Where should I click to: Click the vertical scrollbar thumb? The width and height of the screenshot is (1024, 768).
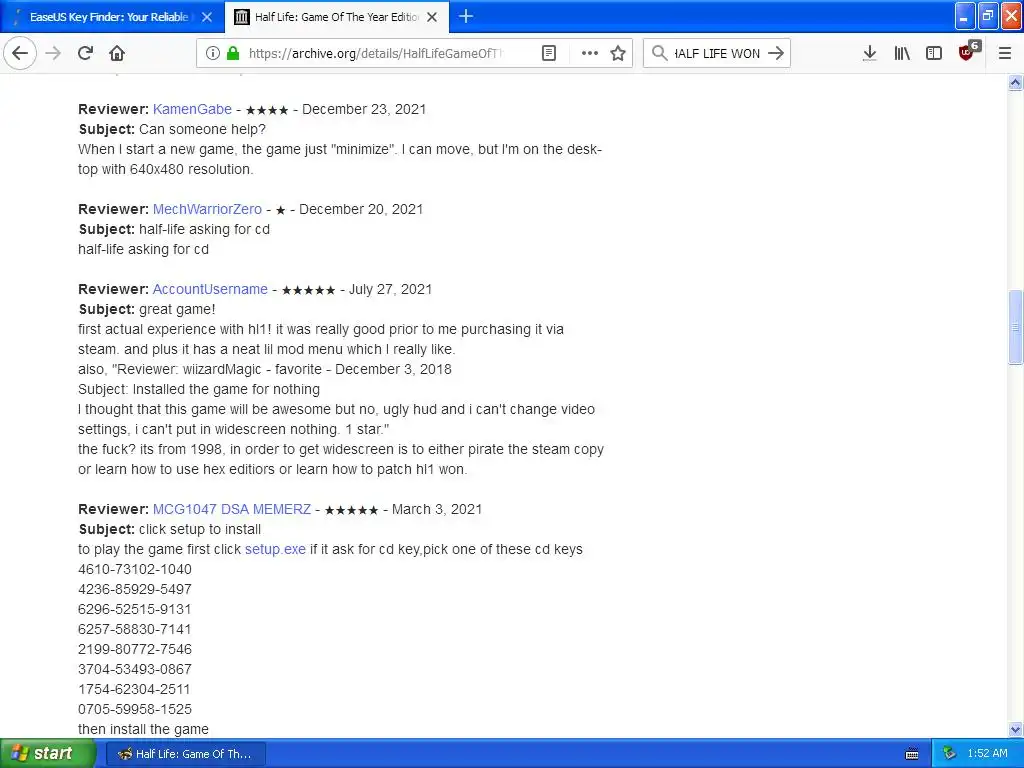(x=1015, y=326)
